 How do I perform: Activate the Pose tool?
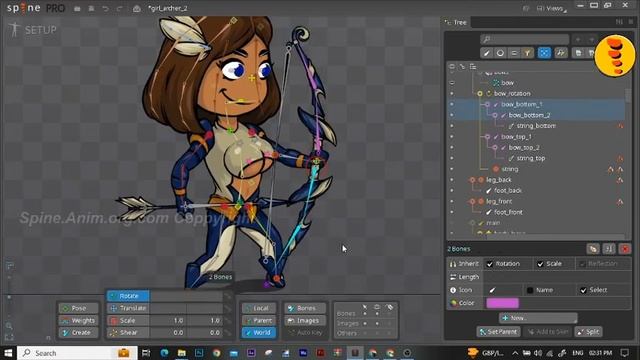(78, 308)
